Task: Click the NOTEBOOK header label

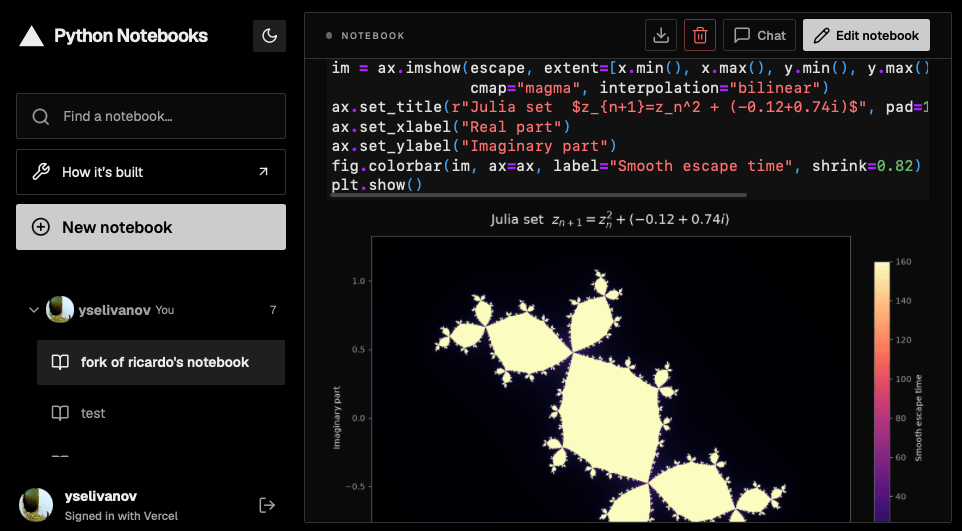Action: pyautogui.click(x=373, y=36)
